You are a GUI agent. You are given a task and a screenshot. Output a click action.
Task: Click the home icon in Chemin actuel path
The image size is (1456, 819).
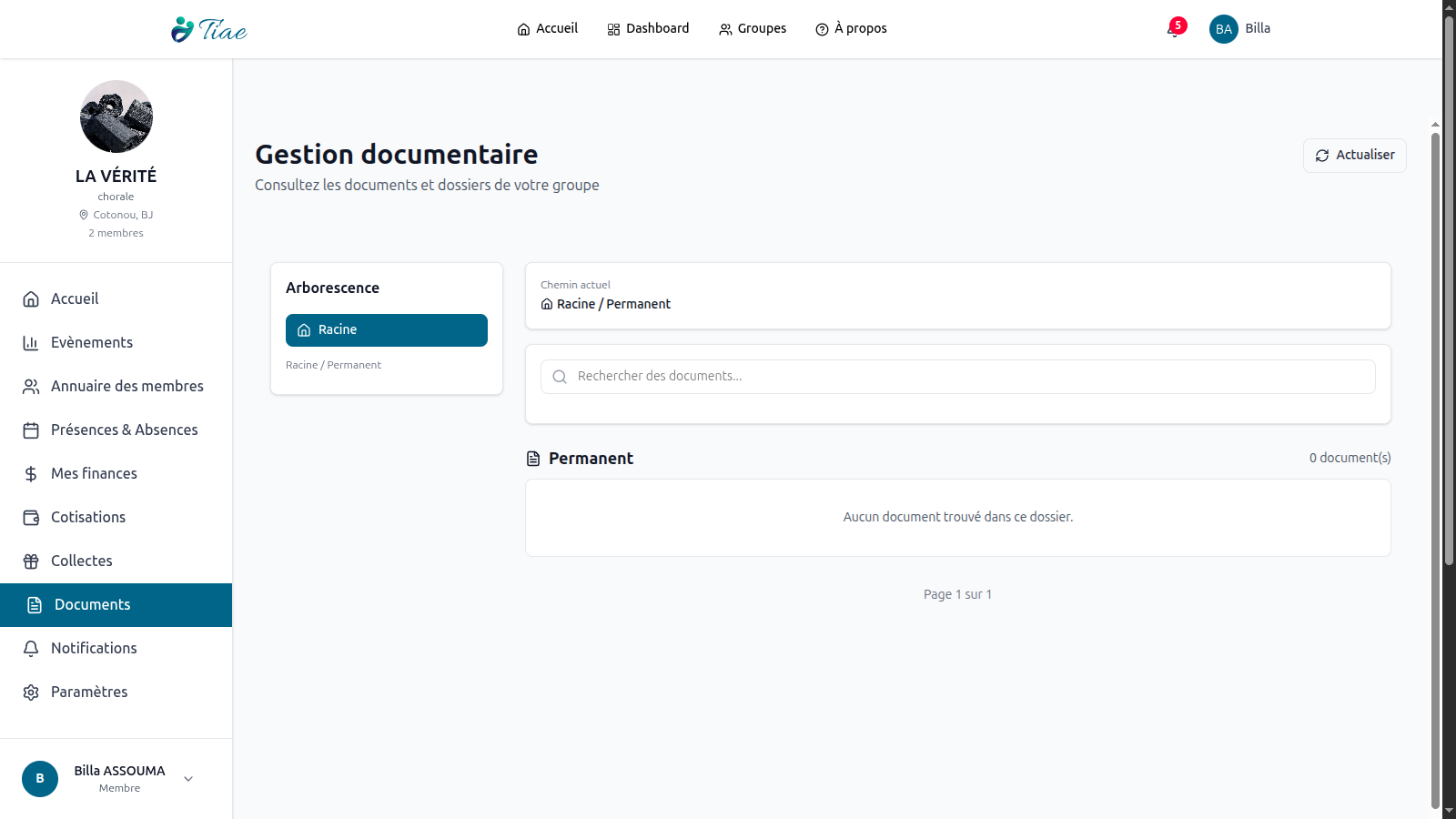pos(547,304)
